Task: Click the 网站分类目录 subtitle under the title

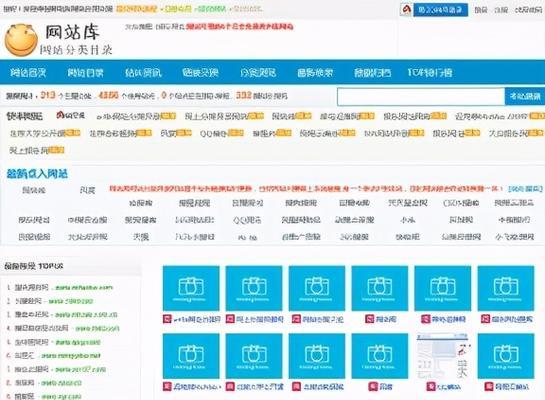Action: point(76,50)
